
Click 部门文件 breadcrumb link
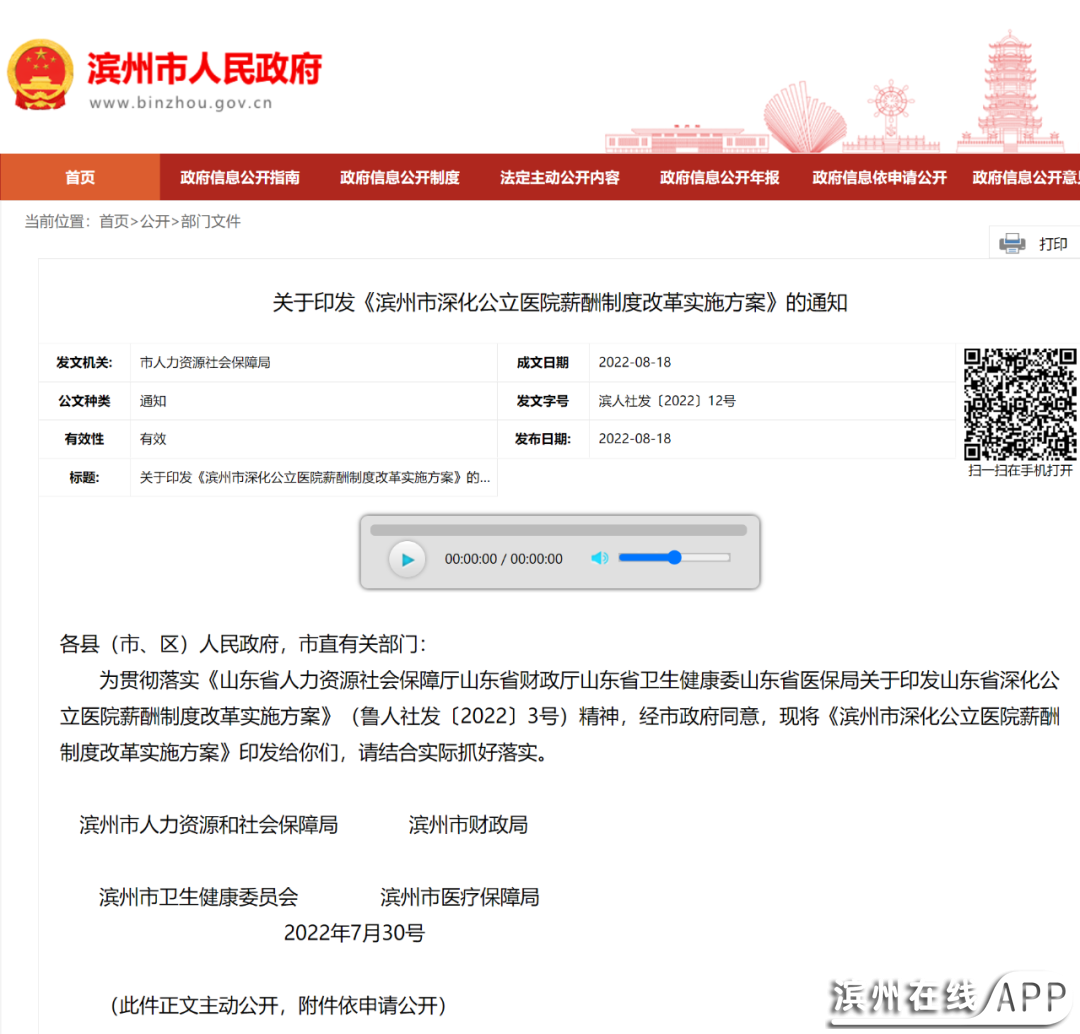point(211,221)
